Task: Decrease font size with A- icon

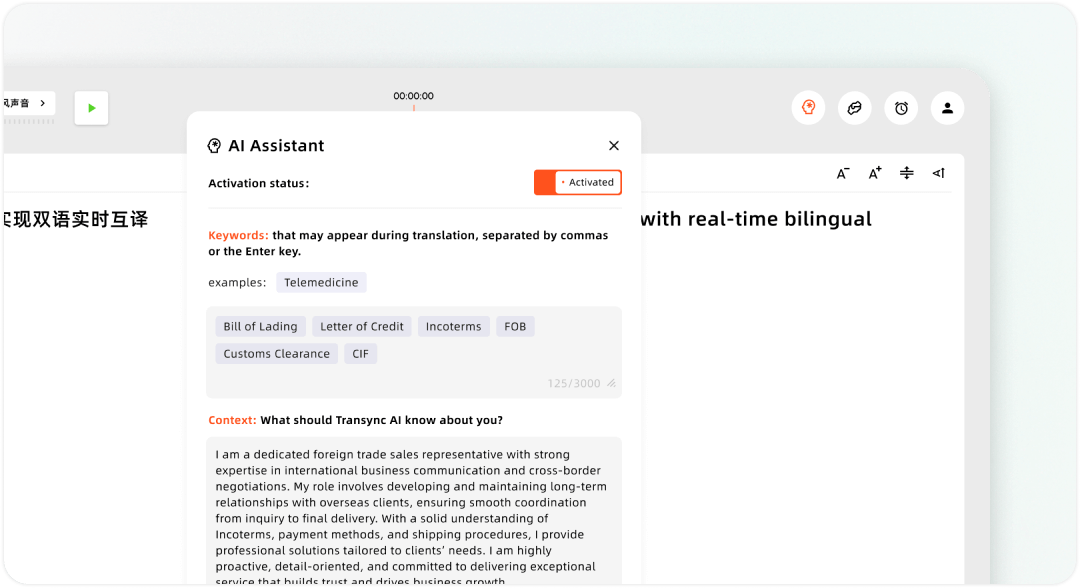Action: (842, 174)
